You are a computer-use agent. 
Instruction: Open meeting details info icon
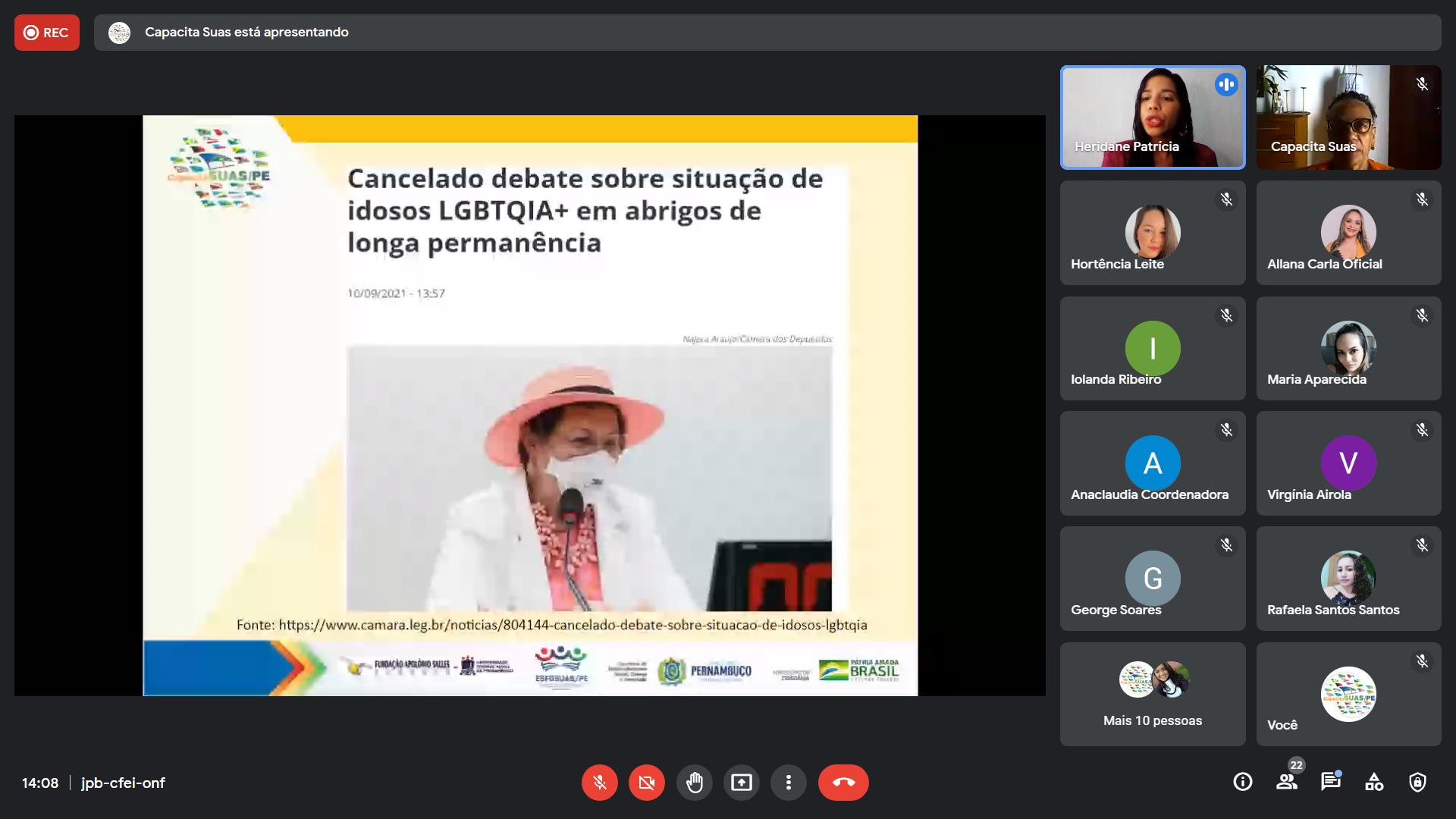[1242, 782]
